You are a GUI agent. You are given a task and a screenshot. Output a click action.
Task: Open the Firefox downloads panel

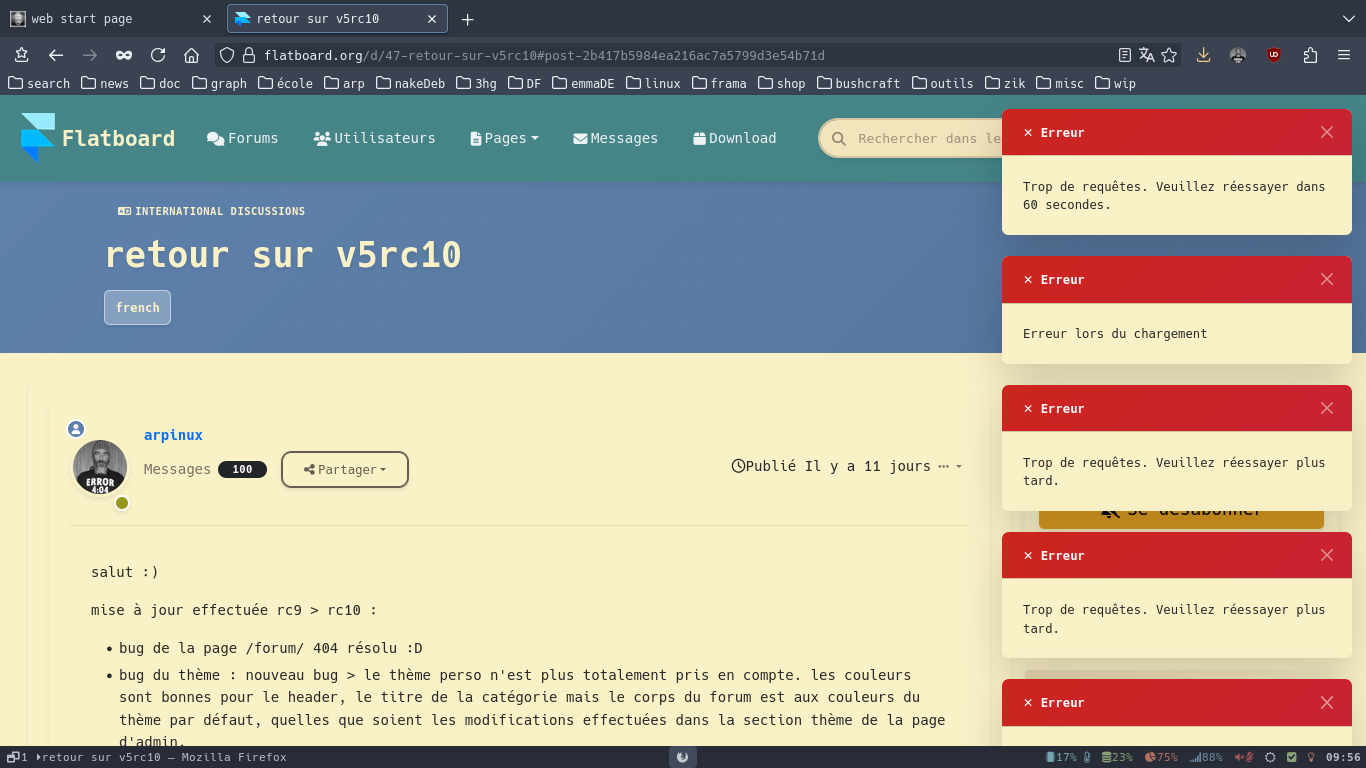tap(1203, 55)
